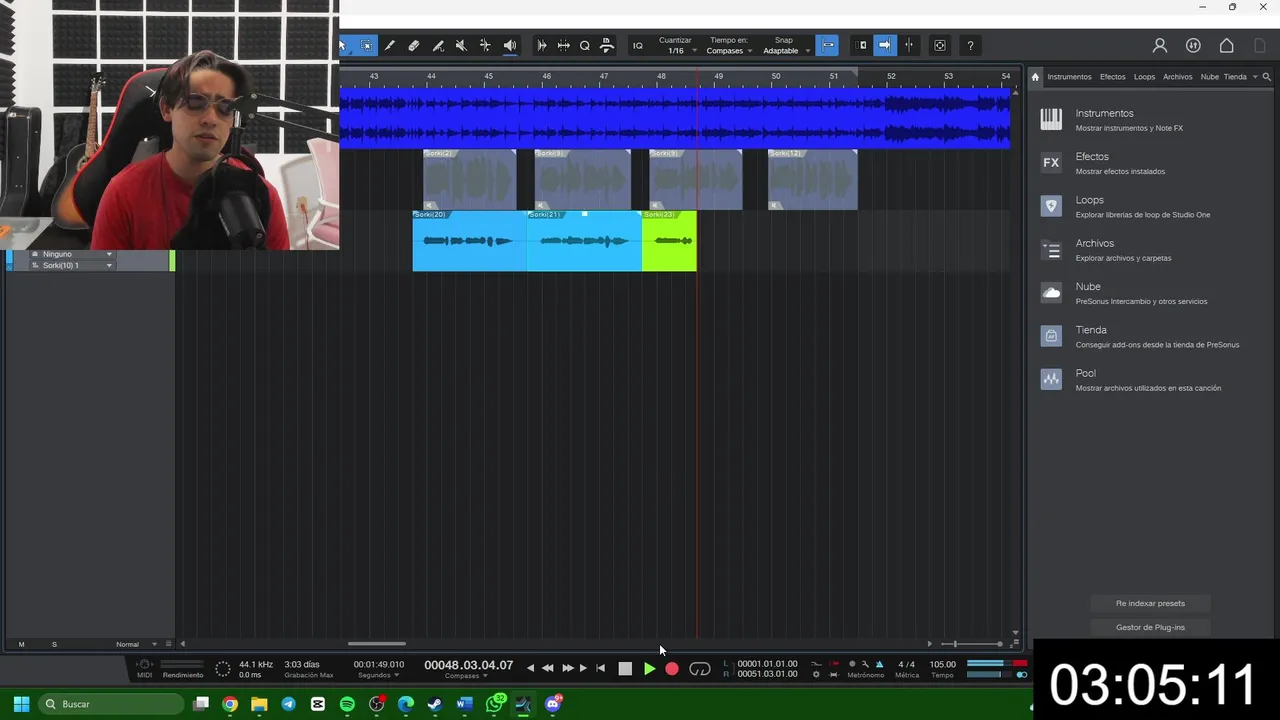Toggle Autoscroll with the arrow icon
1280x720 pixels.
pyautogui.click(x=885, y=45)
